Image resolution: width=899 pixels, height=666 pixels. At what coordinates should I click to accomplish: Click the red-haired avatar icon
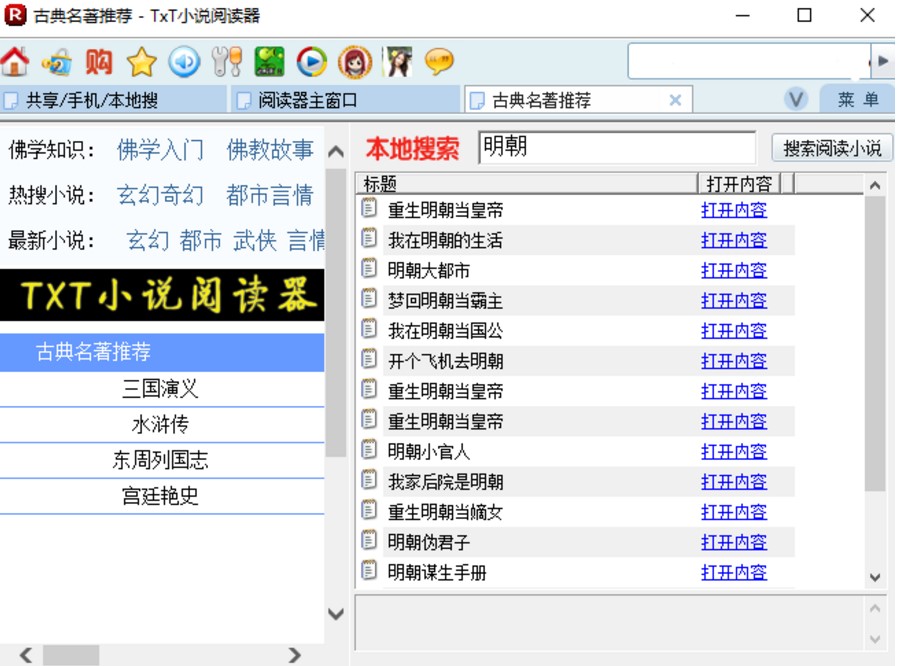coord(356,60)
